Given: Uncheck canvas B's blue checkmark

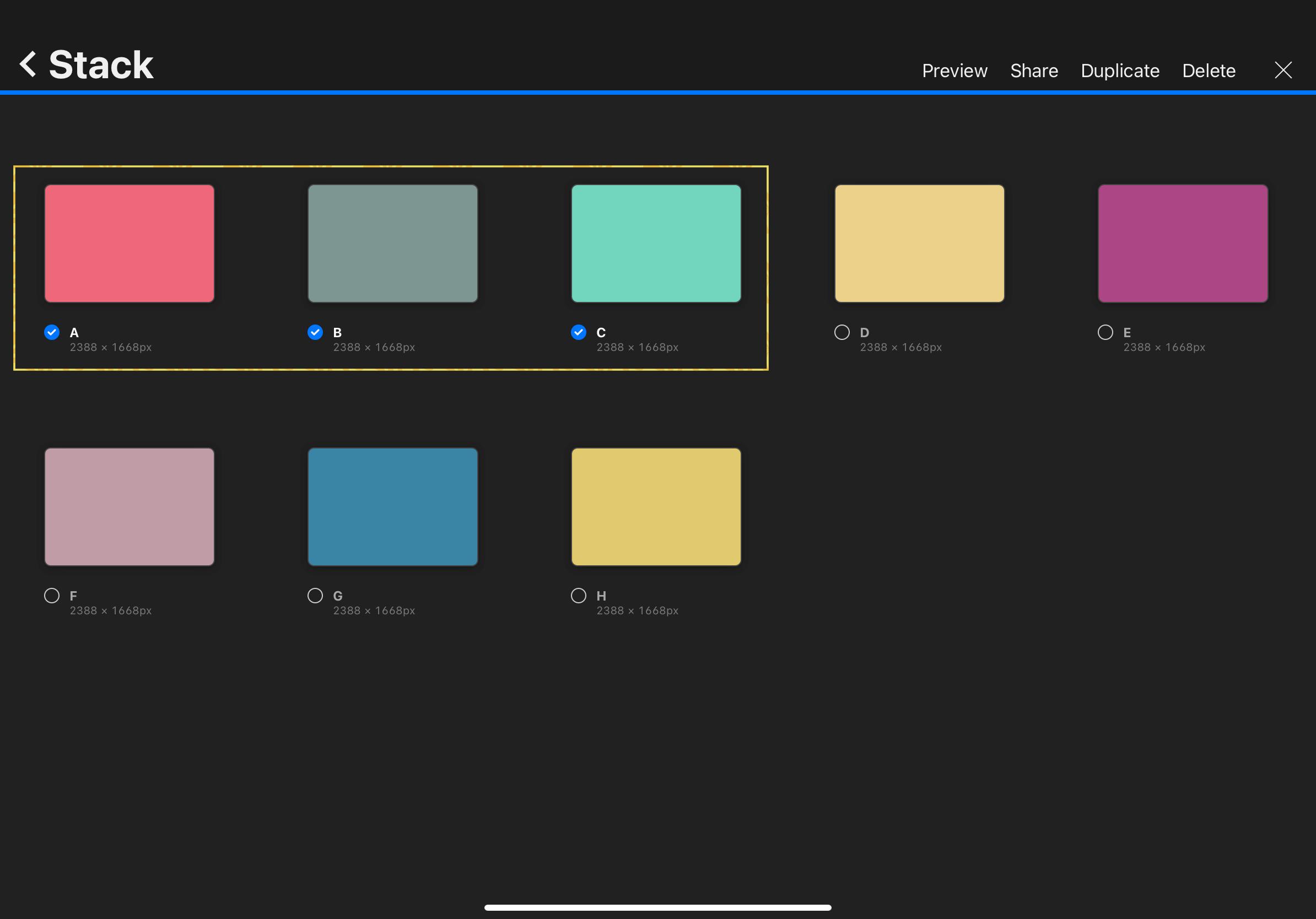Looking at the screenshot, I should 315,332.
